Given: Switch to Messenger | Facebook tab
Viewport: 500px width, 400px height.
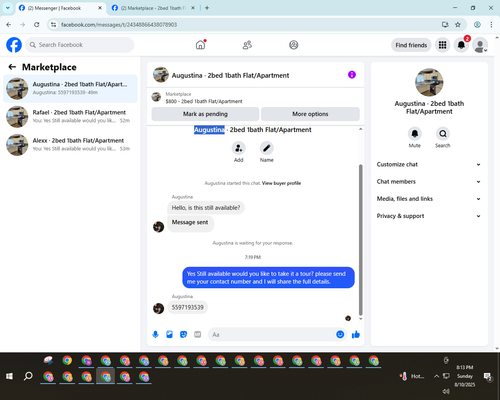Looking at the screenshot, I should 60,8.
